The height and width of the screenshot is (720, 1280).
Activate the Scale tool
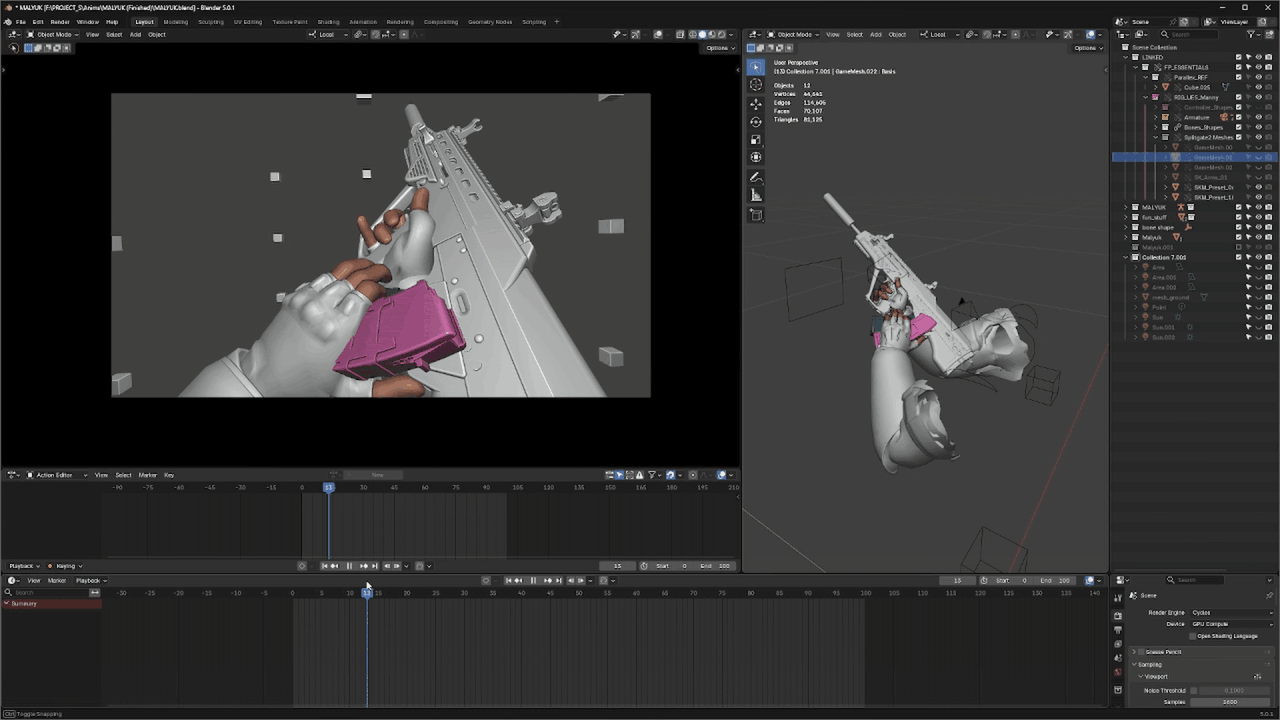coord(756,140)
